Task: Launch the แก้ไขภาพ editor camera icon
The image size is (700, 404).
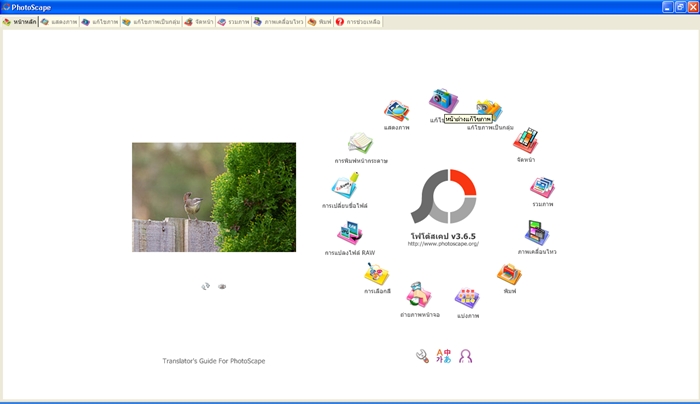Action: 443,100
